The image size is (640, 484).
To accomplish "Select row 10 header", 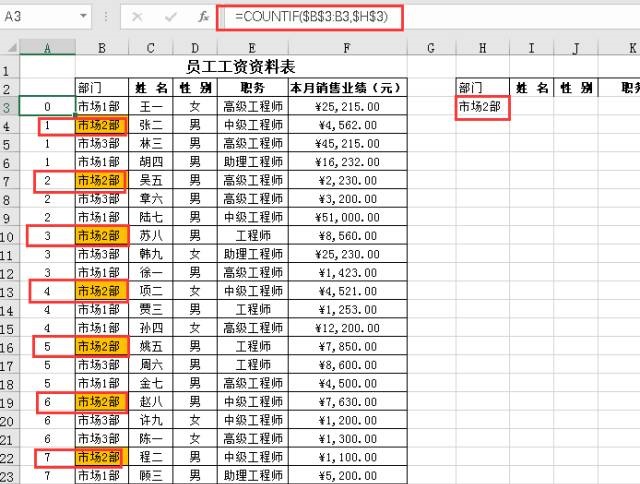I will click(7, 237).
